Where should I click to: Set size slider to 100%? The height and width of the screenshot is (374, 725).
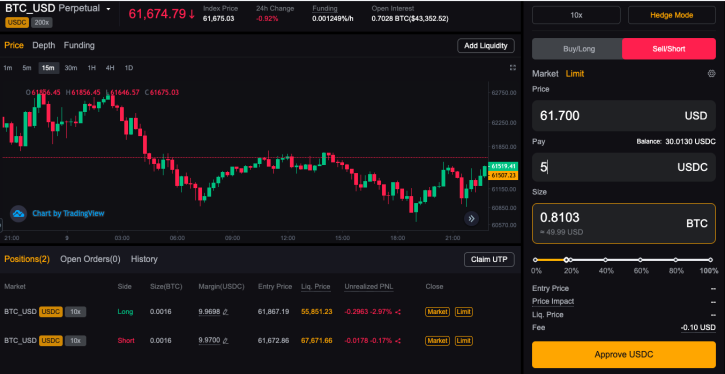pyautogui.click(x=711, y=260)
